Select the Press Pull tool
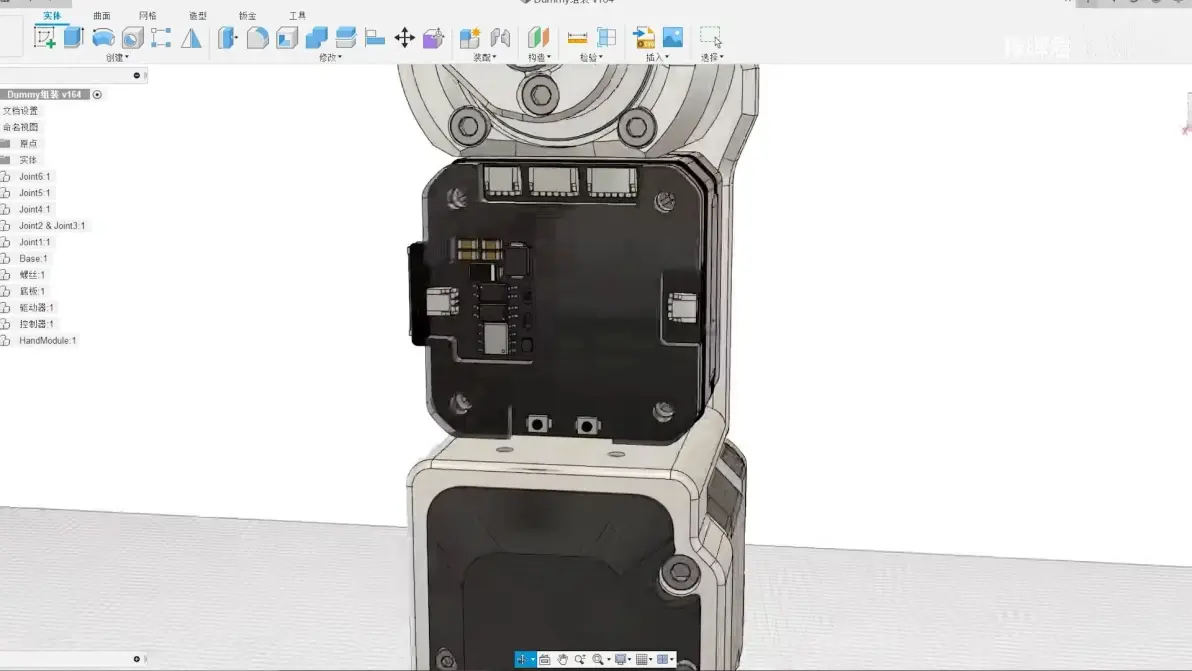Screen dimensions: 1192x671 [x=227, y=38]
